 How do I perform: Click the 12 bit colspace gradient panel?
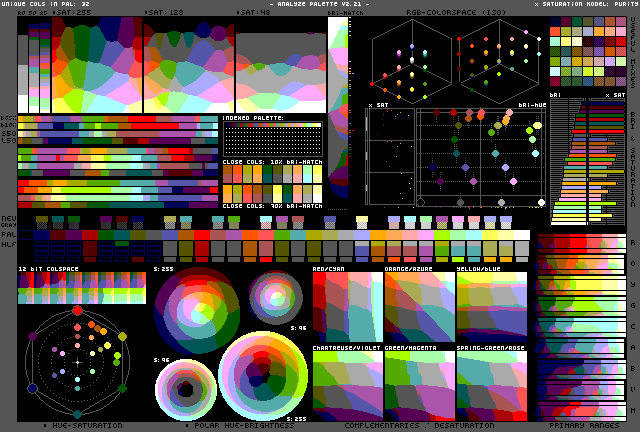coord(81,290)
